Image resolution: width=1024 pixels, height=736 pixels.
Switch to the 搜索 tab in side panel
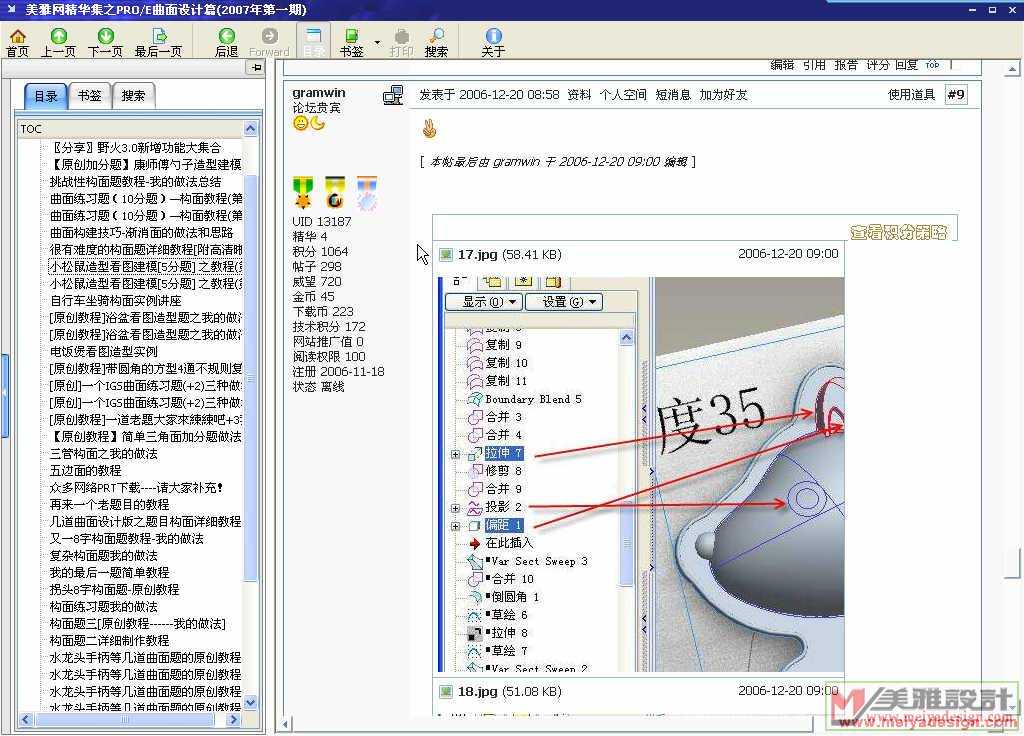[133, 96]
